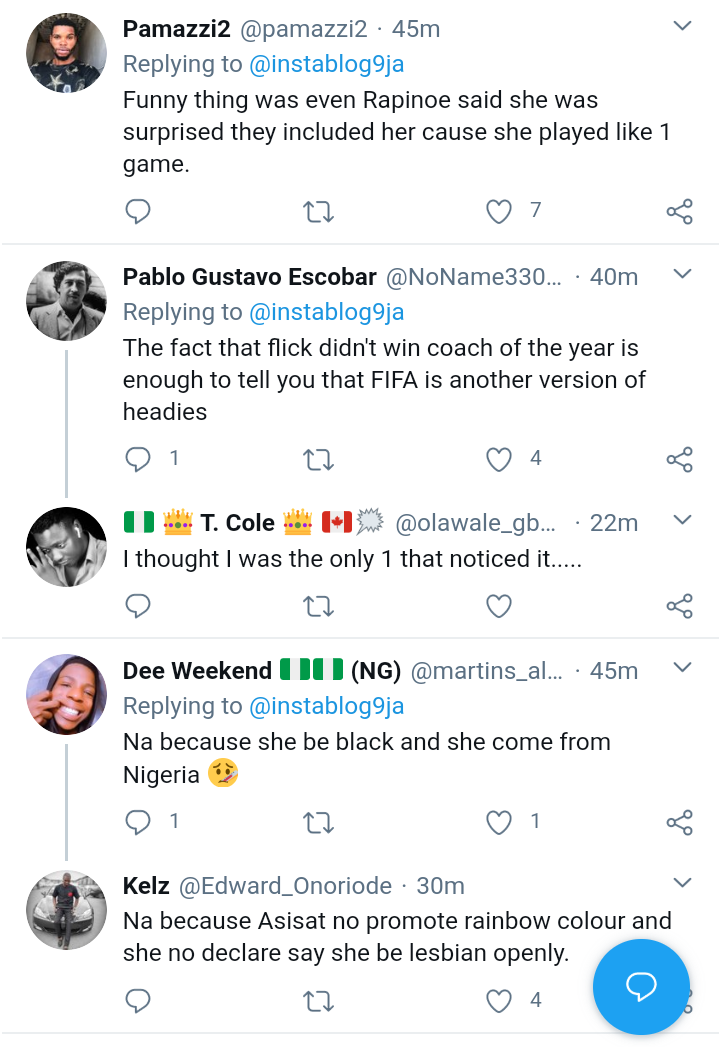Open Kelz's profile from display name

(146, 886)
